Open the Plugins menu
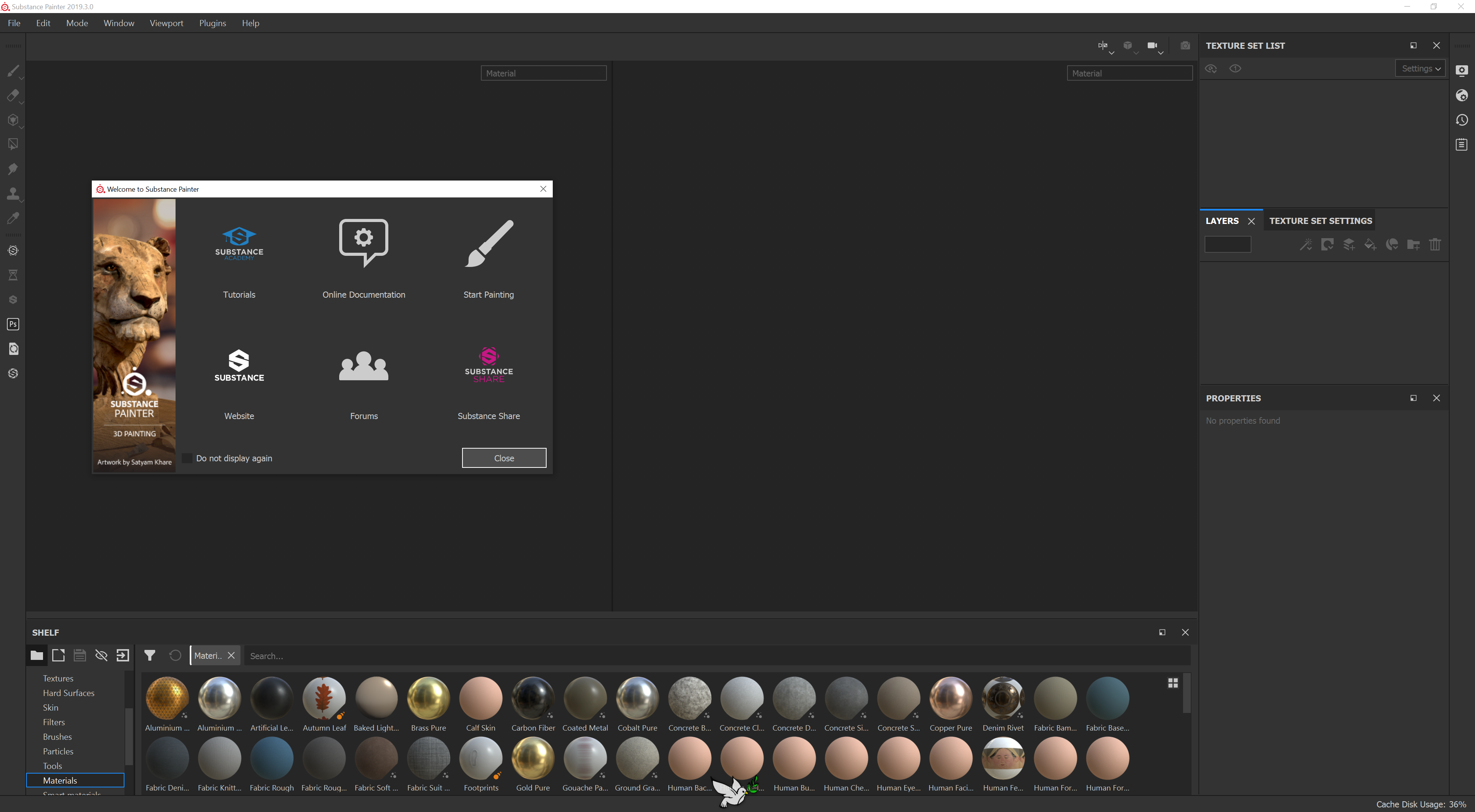Image resolution: width=1475 pixels, height=812 pixels. pyautogui.click(x=212, y=23)
